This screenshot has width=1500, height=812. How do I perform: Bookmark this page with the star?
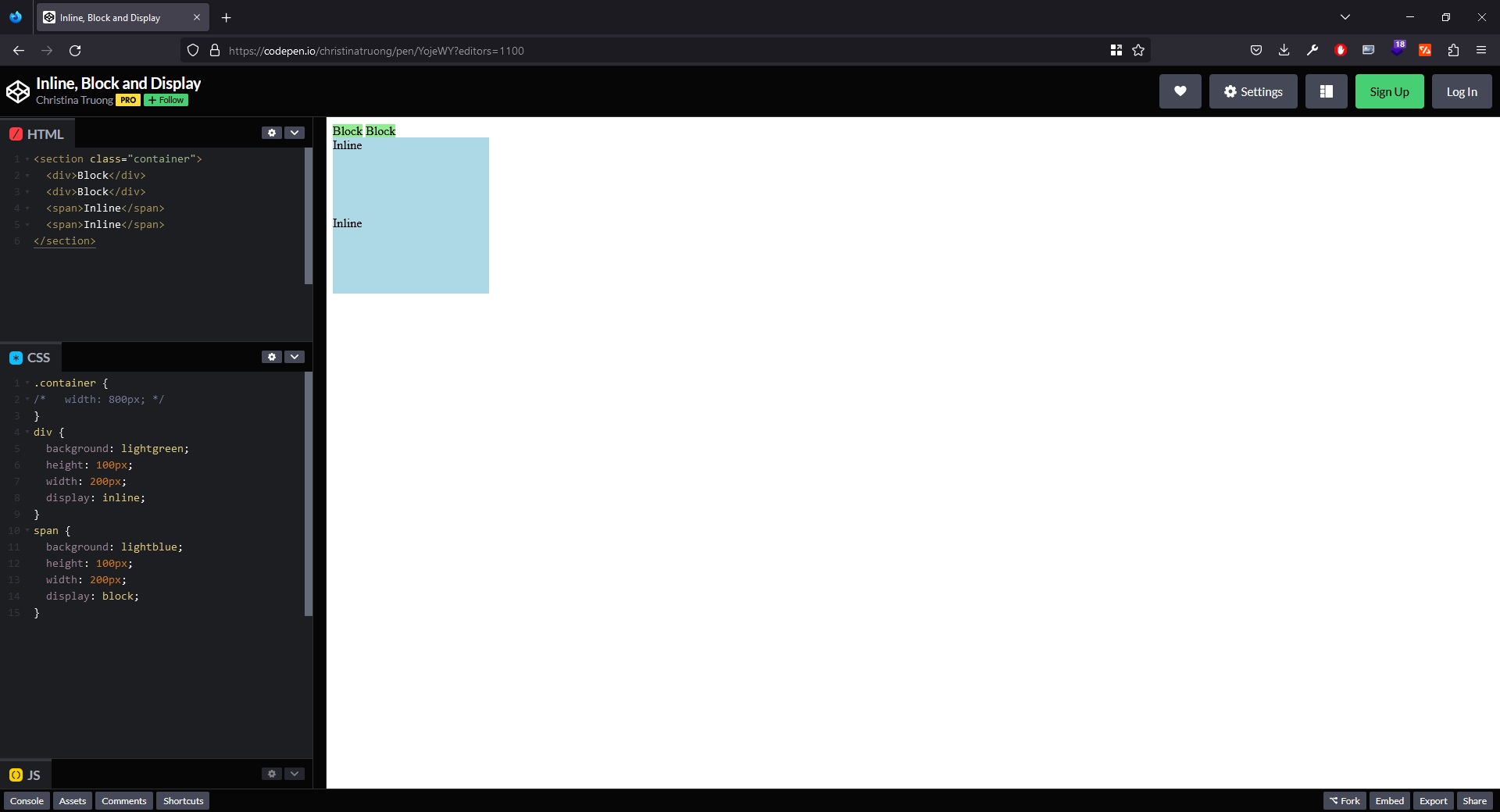click(x=1138, y=51)
